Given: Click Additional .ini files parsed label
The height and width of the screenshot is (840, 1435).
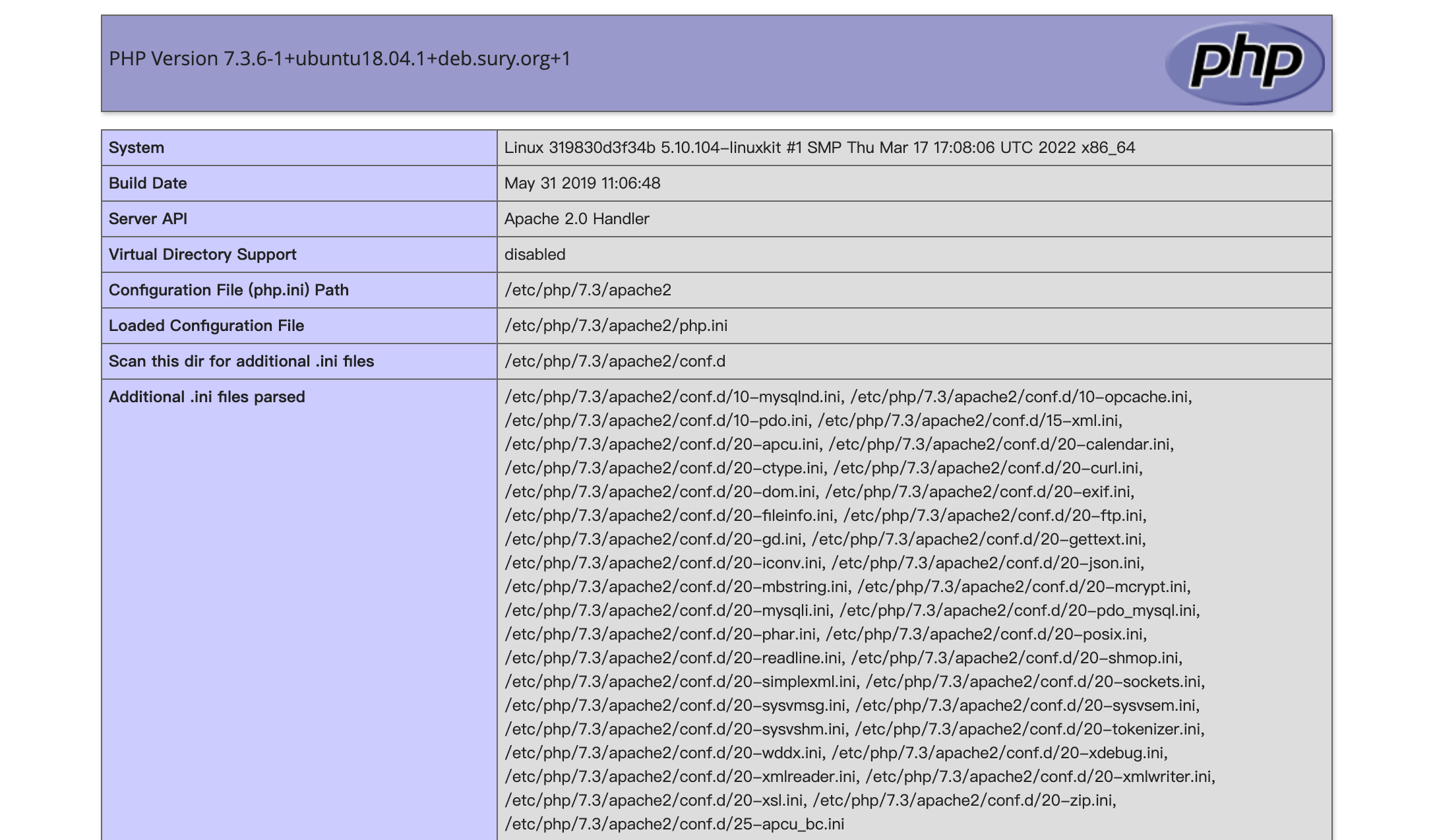Looking at the screenshot, I should (207, 397).
